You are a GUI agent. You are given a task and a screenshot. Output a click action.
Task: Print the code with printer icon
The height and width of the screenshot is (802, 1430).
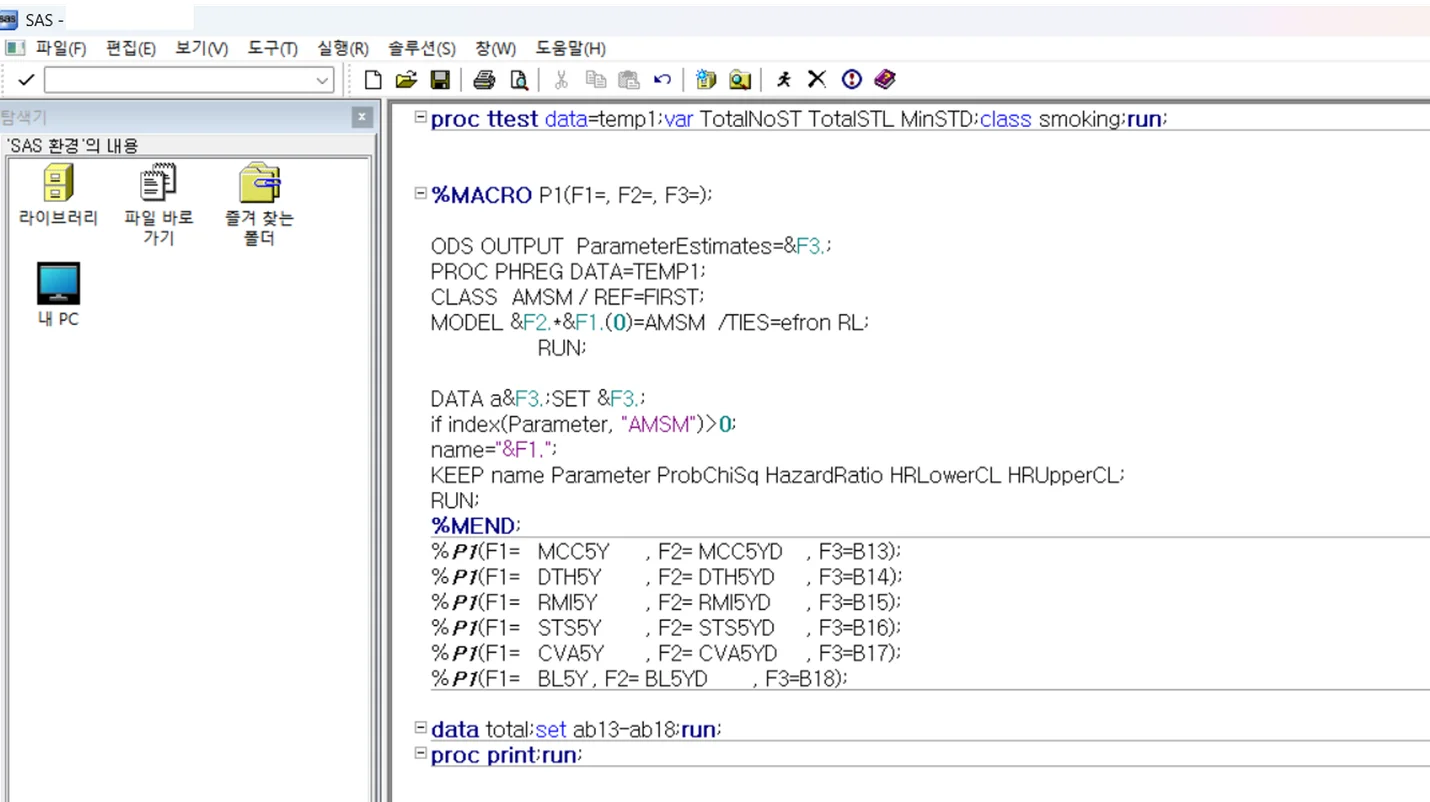pyautogui.click(x=484, y=80)
